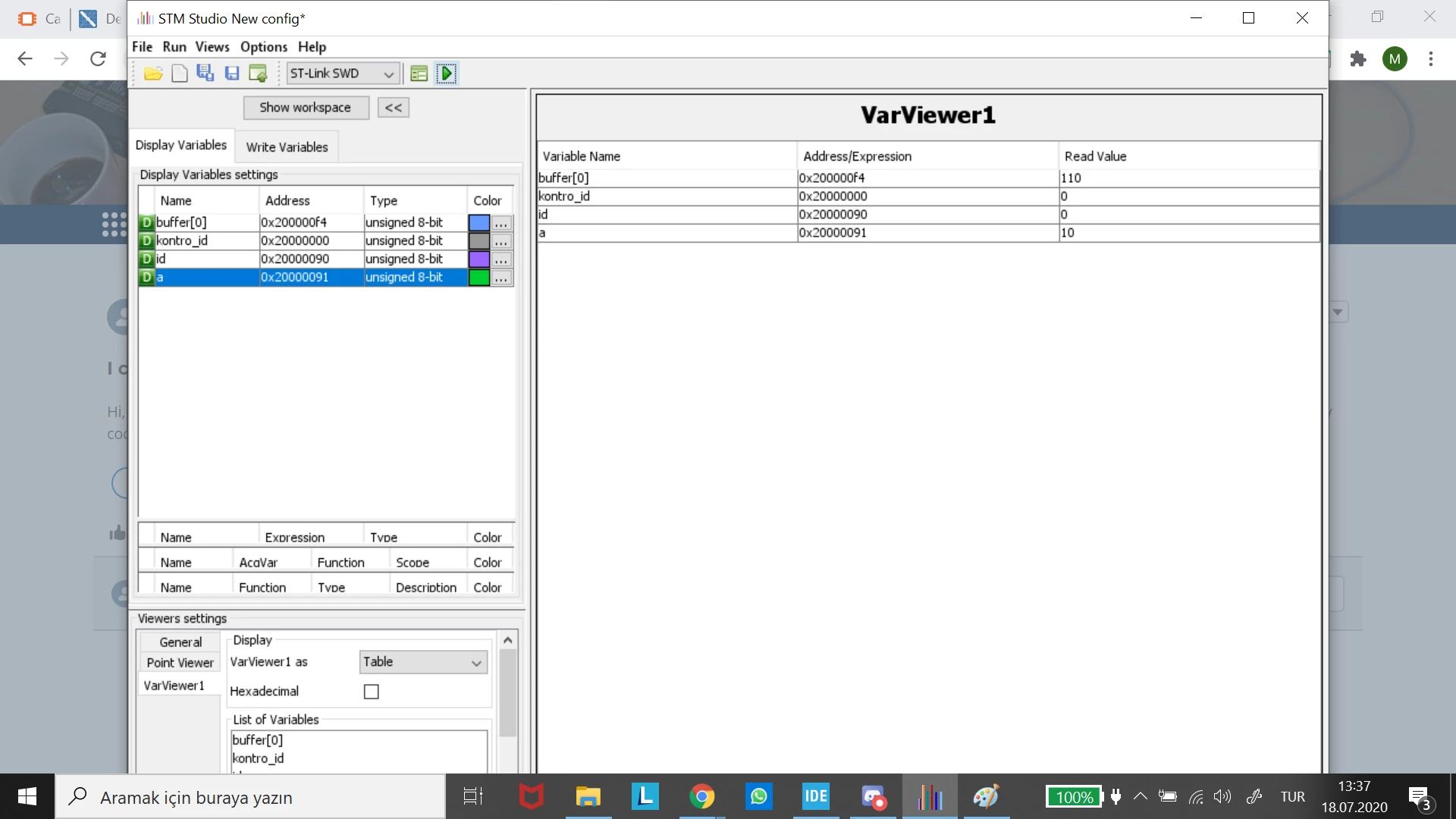Click Read Value 10 for variable a
Image resolution: width=1456 pixels, height=819 pixels.
1188,233
